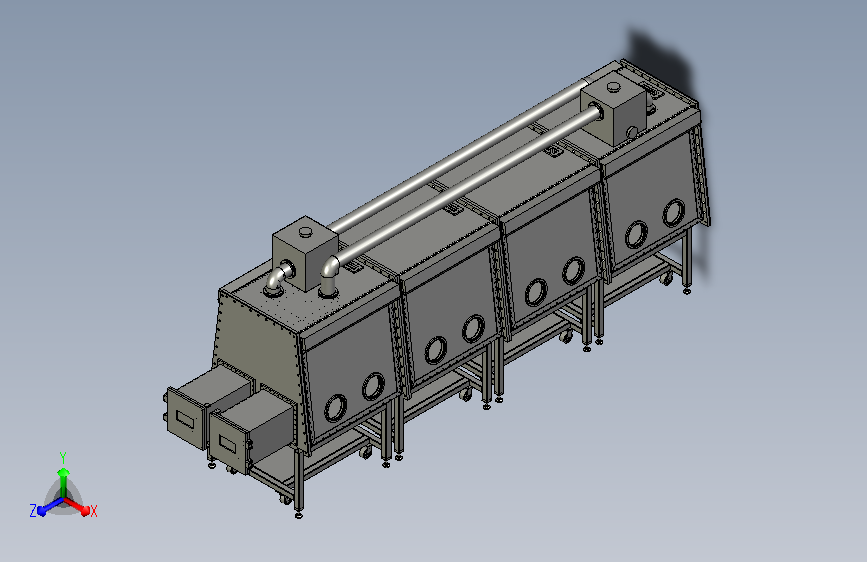867x562 pixels.
Task: Click the red X axis arrow on the triad
Action: click(x=76, y=506)
